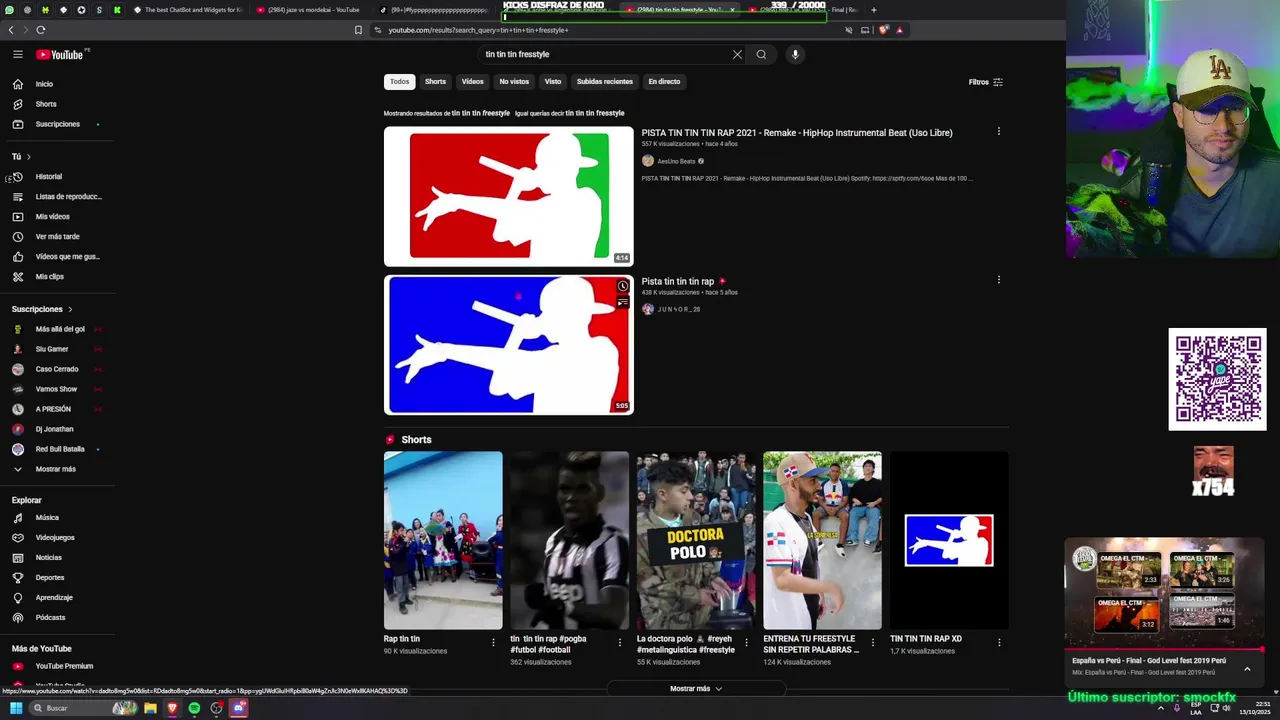The image size is (1280, 720).
Task: Select the Visto filter chip
Action: click(553, 82)
